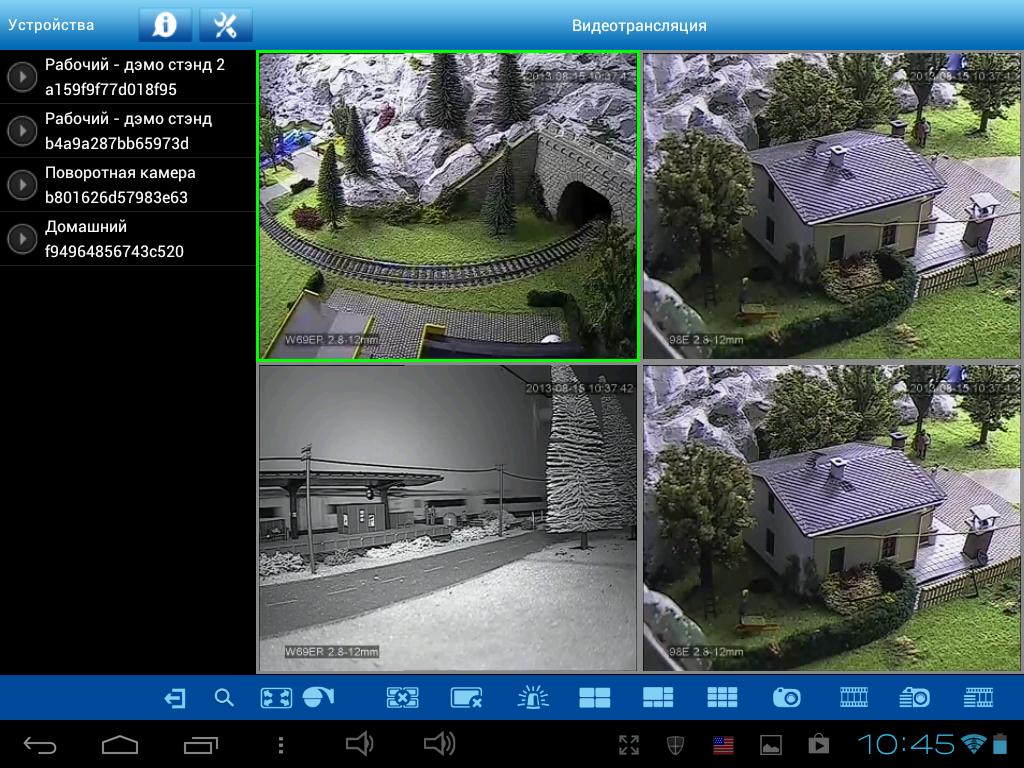Open the recorded videos list icon

click(x=978, y=698)
